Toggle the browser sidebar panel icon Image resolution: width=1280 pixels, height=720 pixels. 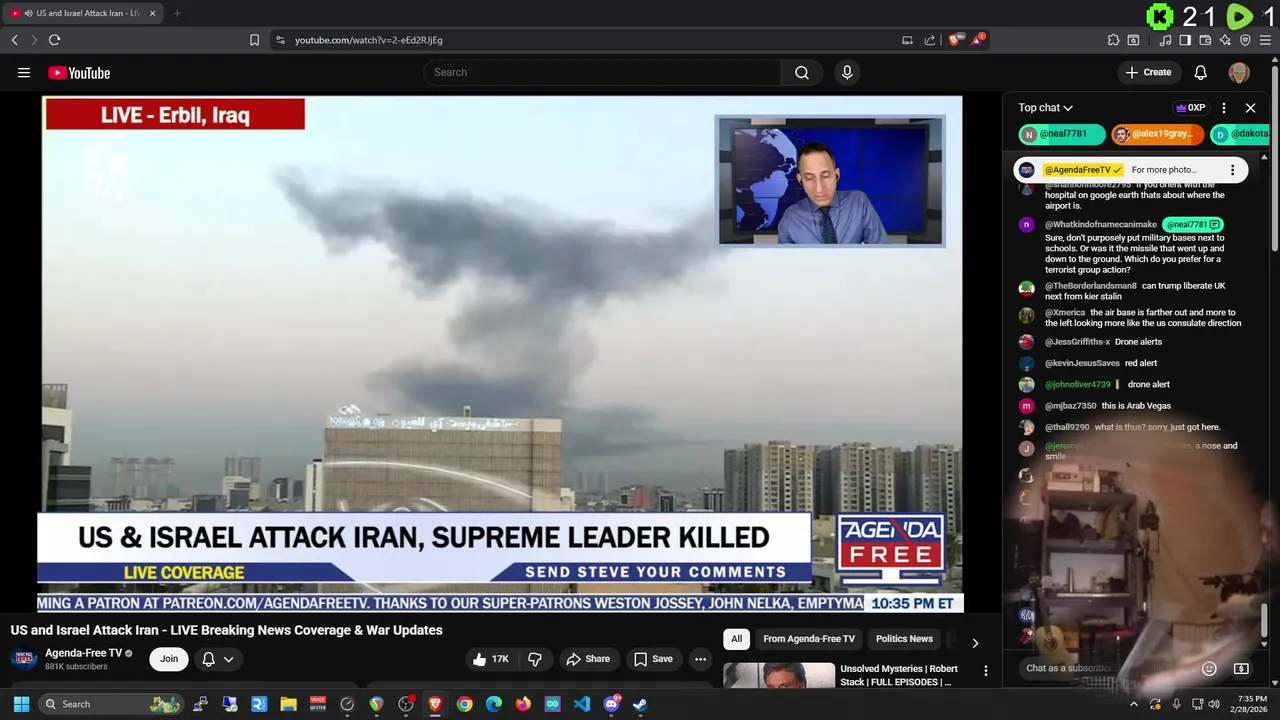pyautogui.click(x=1185, y=40)
